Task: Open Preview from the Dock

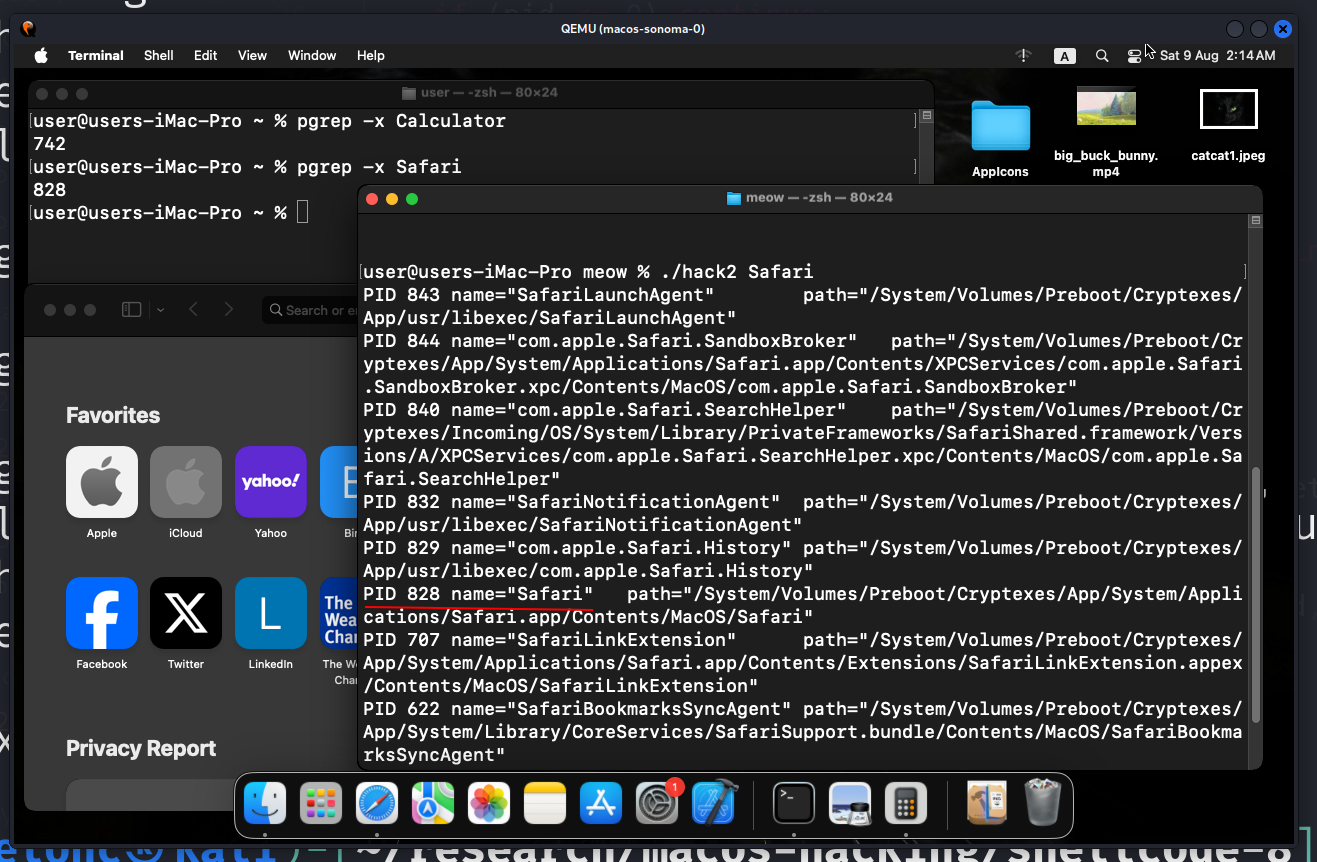Action: 850,803
